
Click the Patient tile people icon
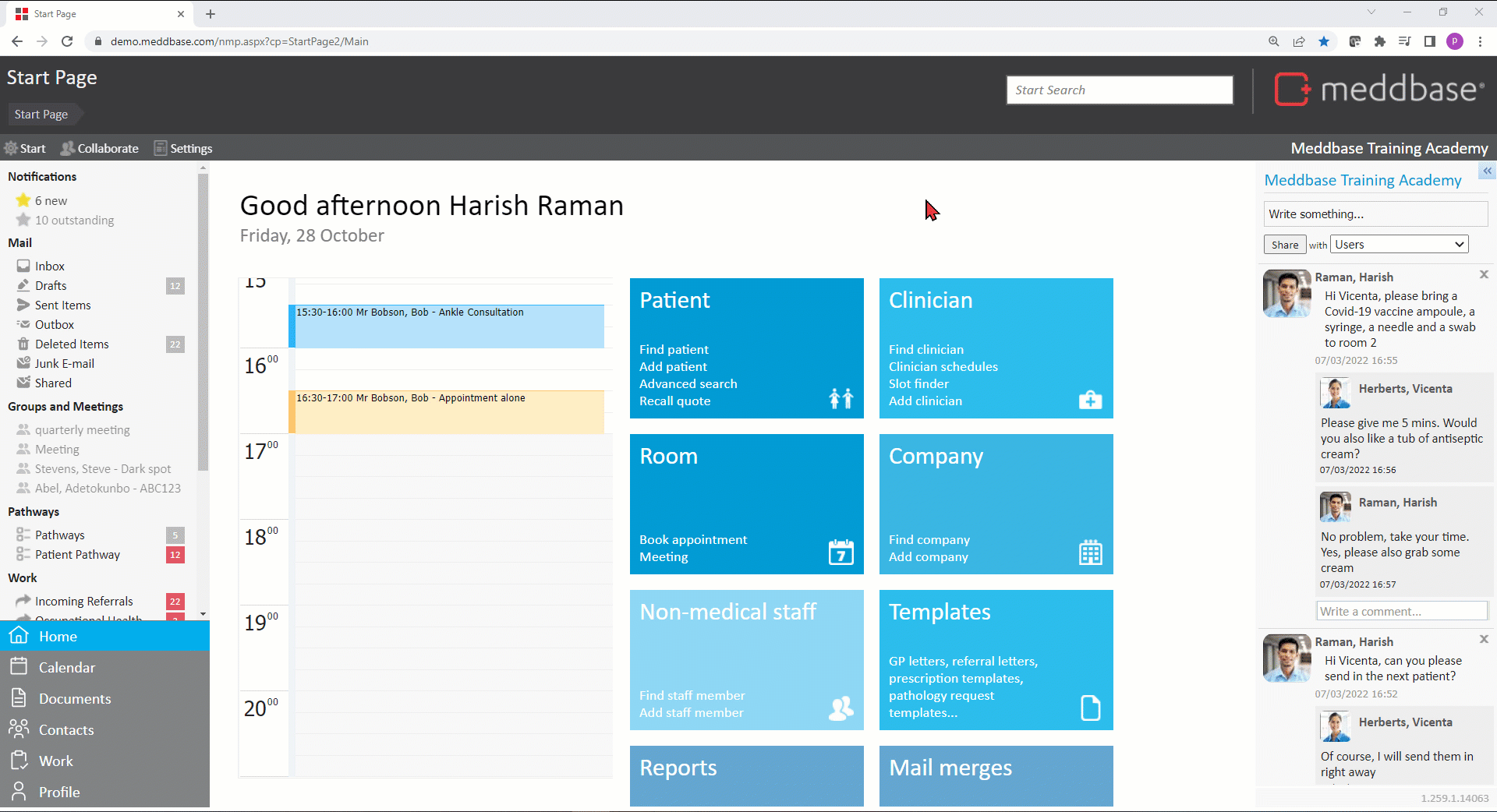[841, 398]
